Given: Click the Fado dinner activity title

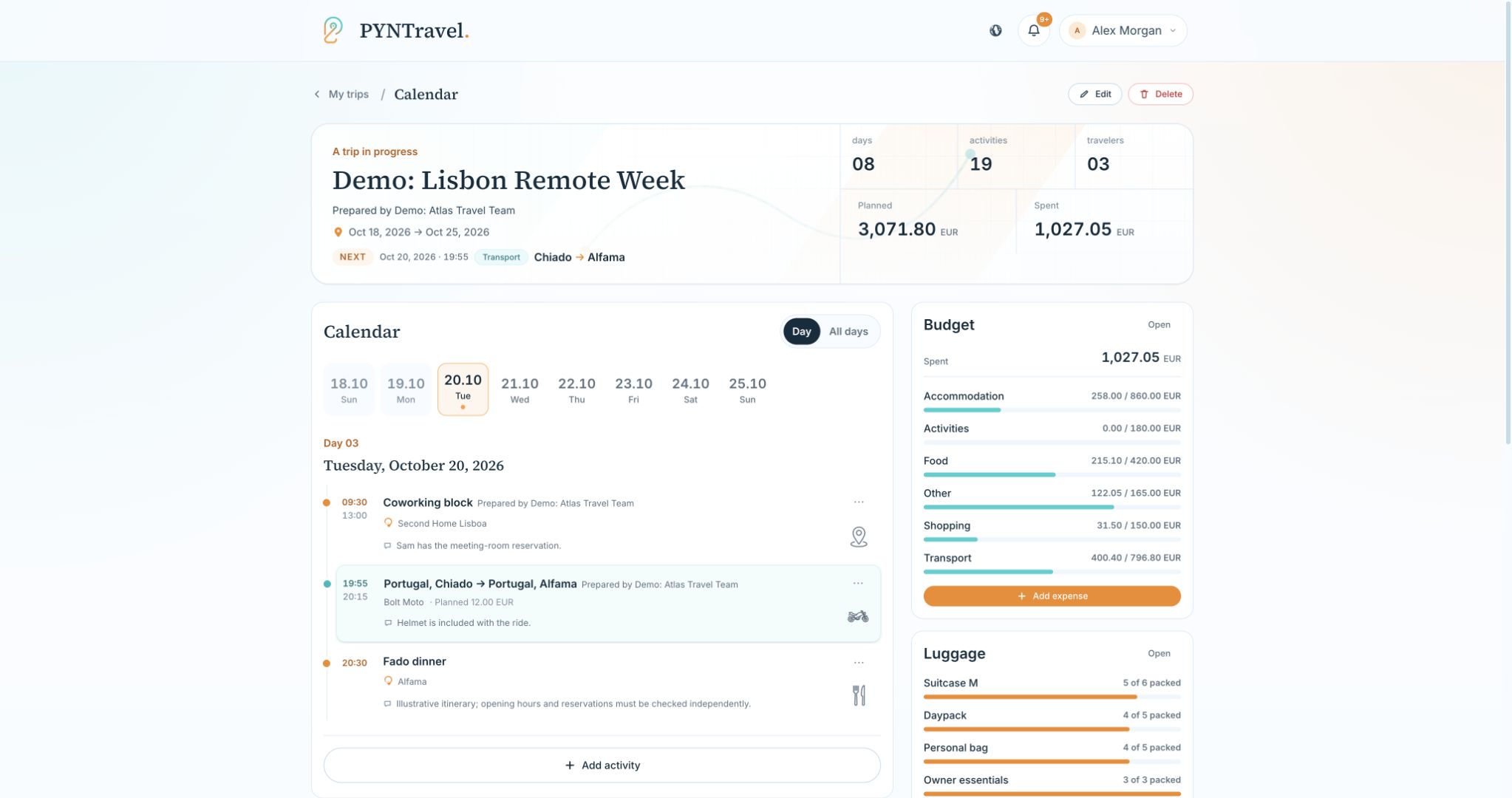Looking at the screenshot, I should click(414, 661).
